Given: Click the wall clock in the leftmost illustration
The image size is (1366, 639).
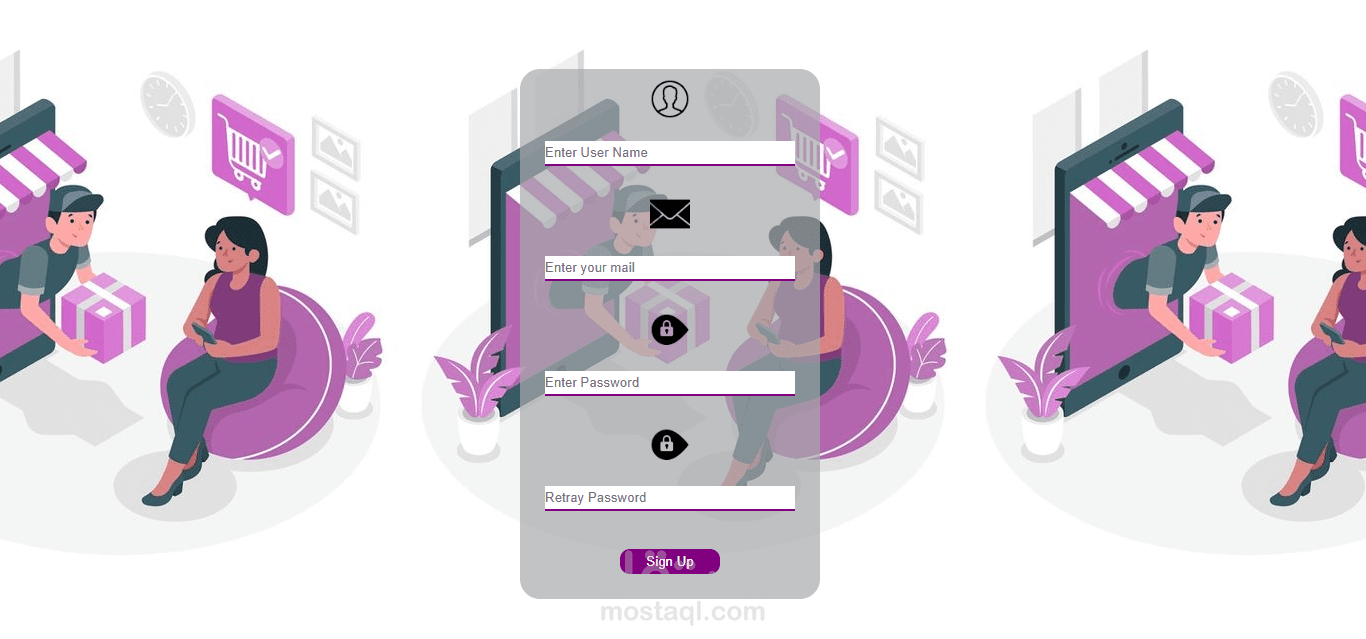Looking at the screenshot, I should pyautogui.click(x=167, y=103).
